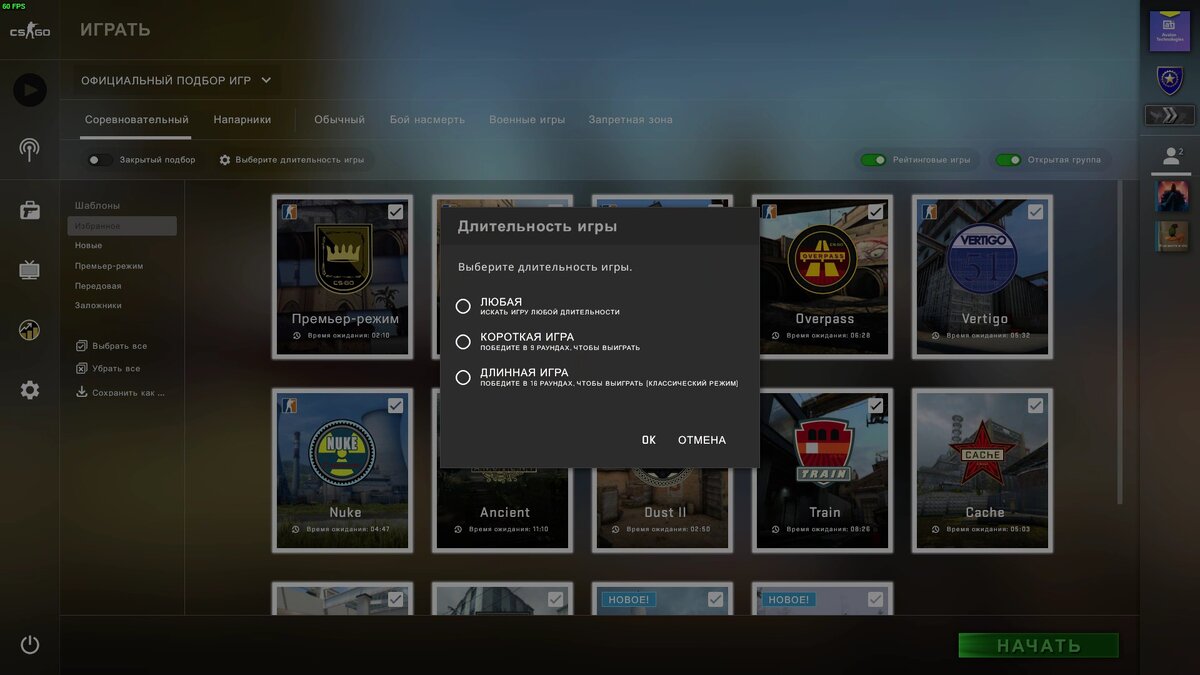Click the Overpass map card

[x=824, y=276]
